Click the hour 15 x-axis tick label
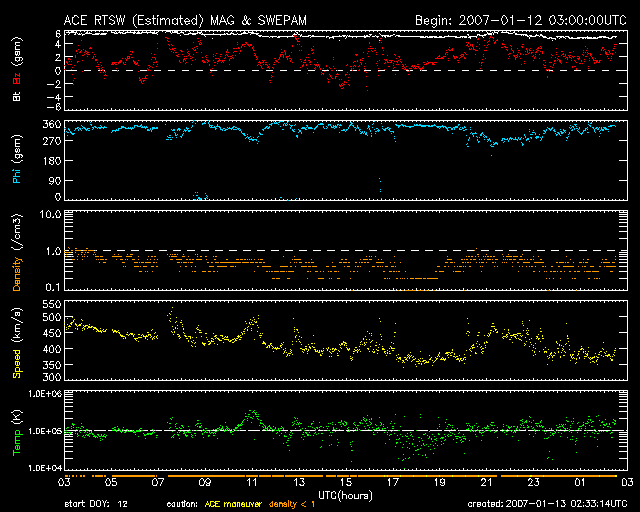640x512 pixels. tap(345, 482)
